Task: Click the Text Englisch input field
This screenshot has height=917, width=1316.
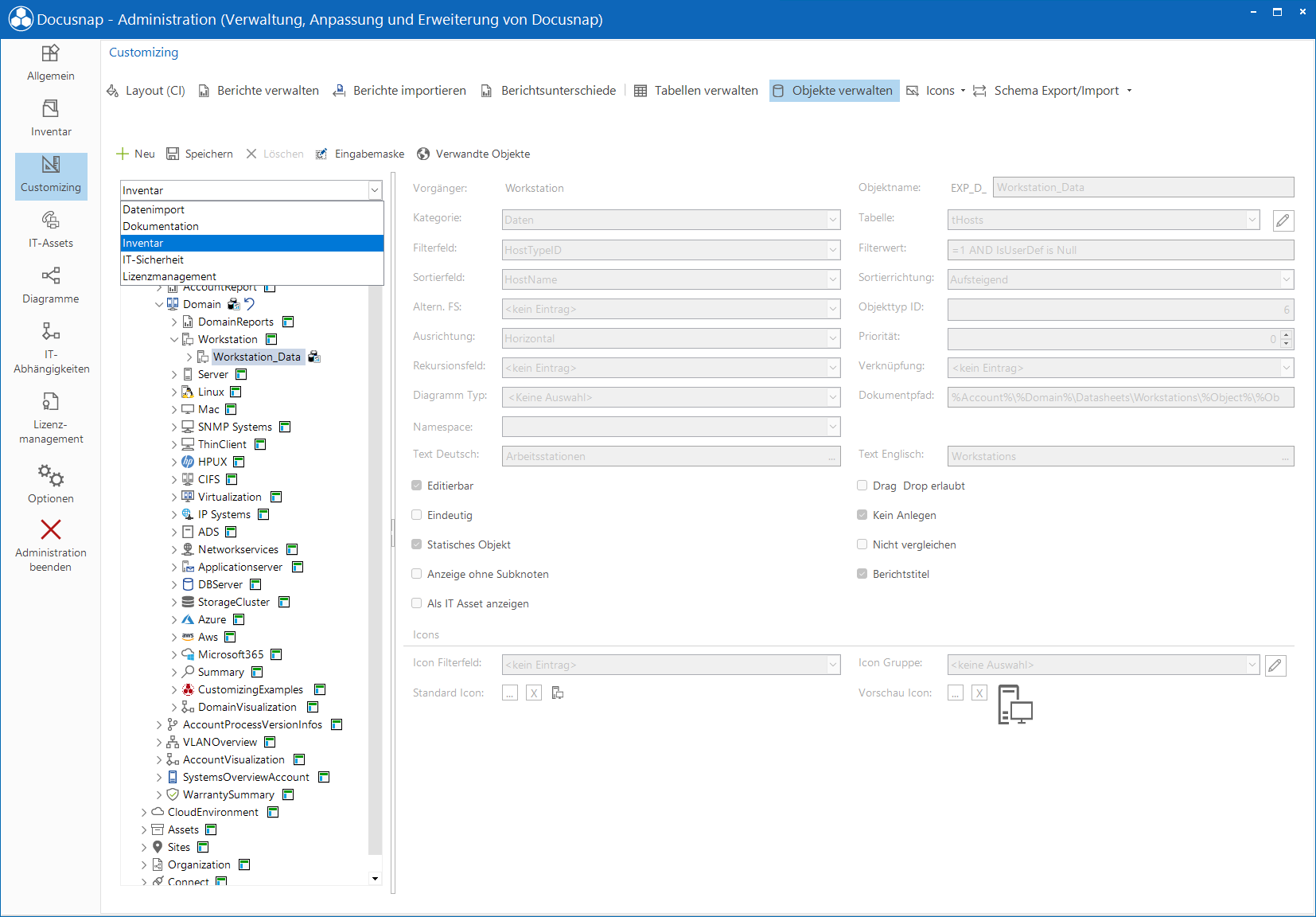Action: 1120,456
